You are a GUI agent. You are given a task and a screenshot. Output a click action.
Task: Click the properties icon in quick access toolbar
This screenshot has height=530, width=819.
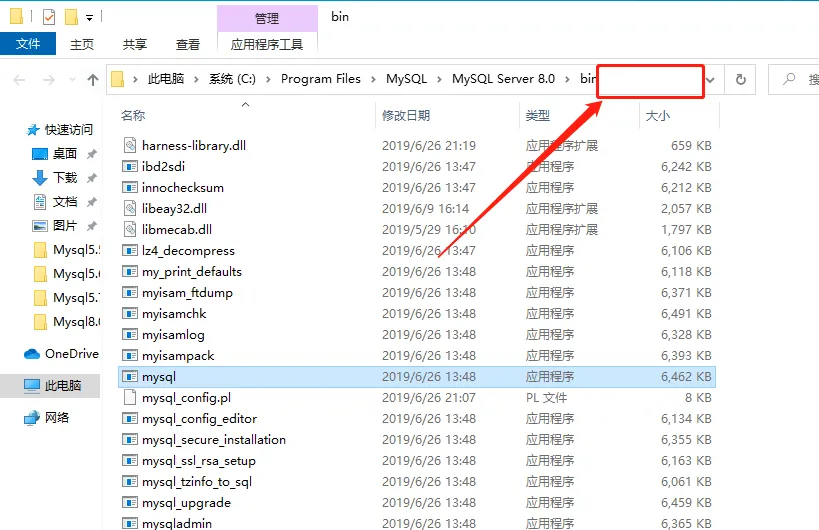[49, 17]
